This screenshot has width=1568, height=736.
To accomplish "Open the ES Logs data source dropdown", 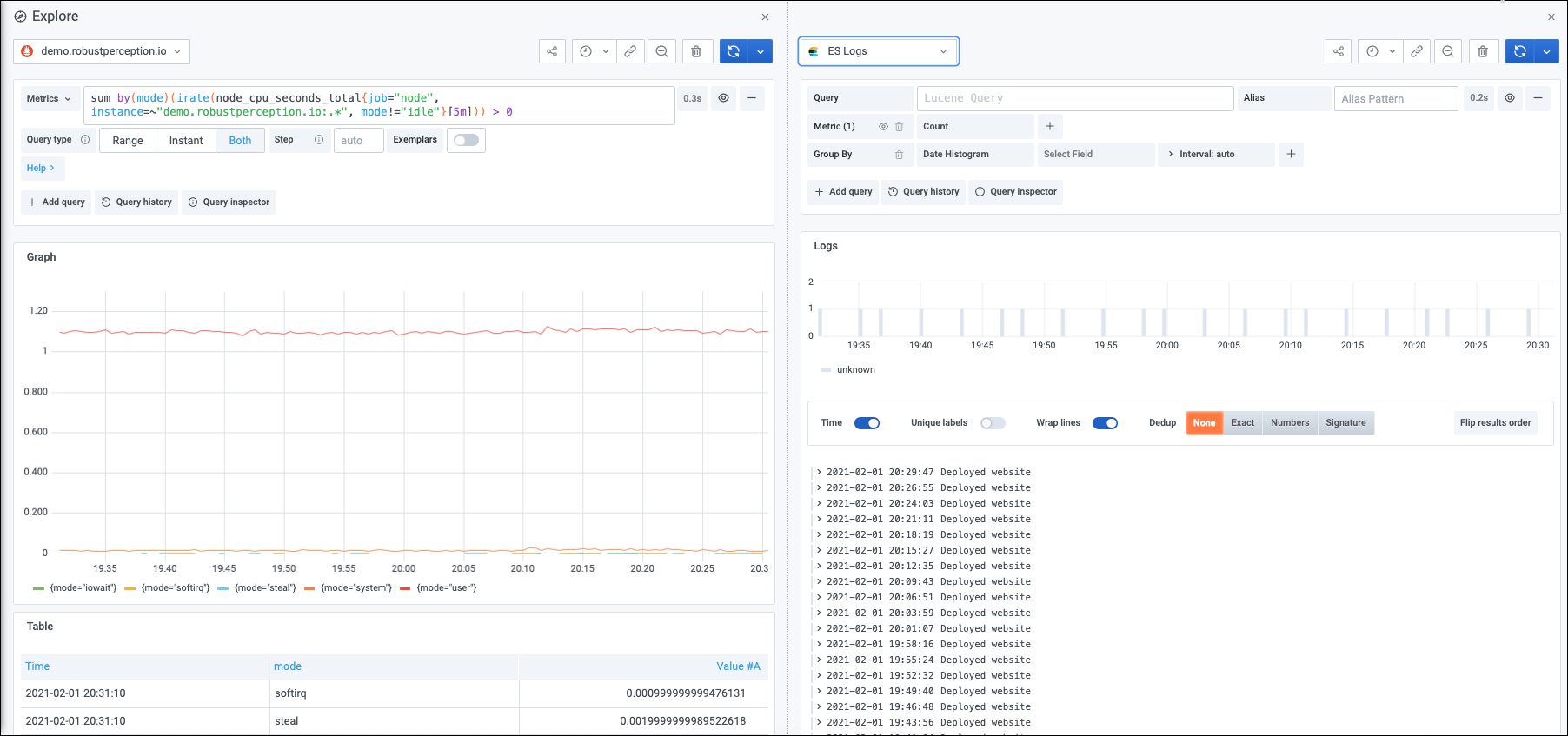I will pyautogui.click(x=878, y=51).
